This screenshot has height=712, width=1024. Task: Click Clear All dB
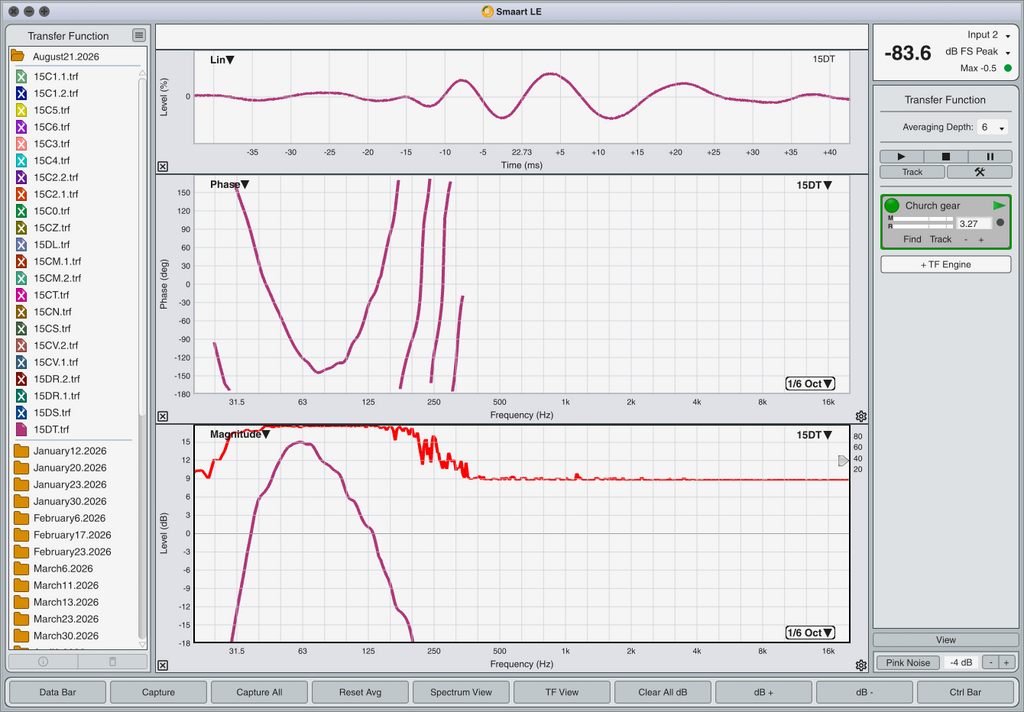[663, 692]
